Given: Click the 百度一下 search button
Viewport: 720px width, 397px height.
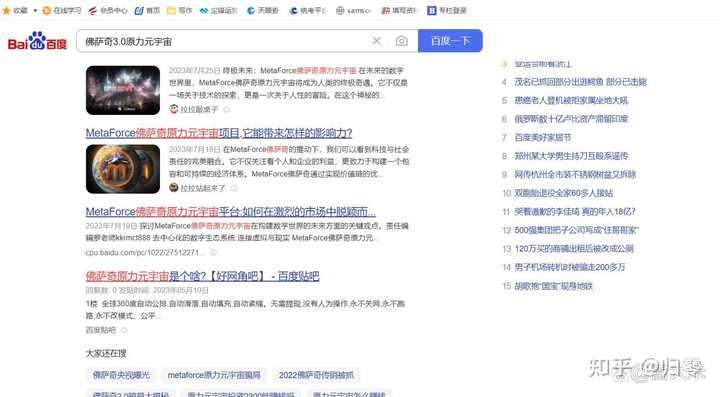Looking at the screenshot, I should 450,41.
